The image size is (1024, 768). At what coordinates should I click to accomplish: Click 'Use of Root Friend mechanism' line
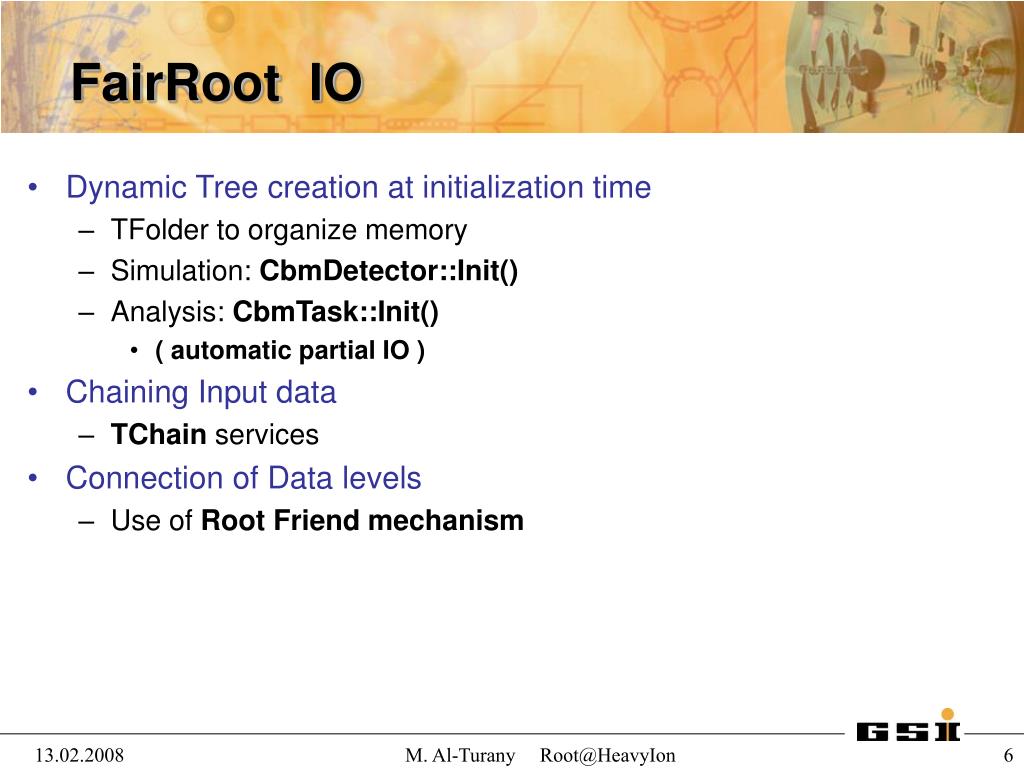(x=317, y=520)
